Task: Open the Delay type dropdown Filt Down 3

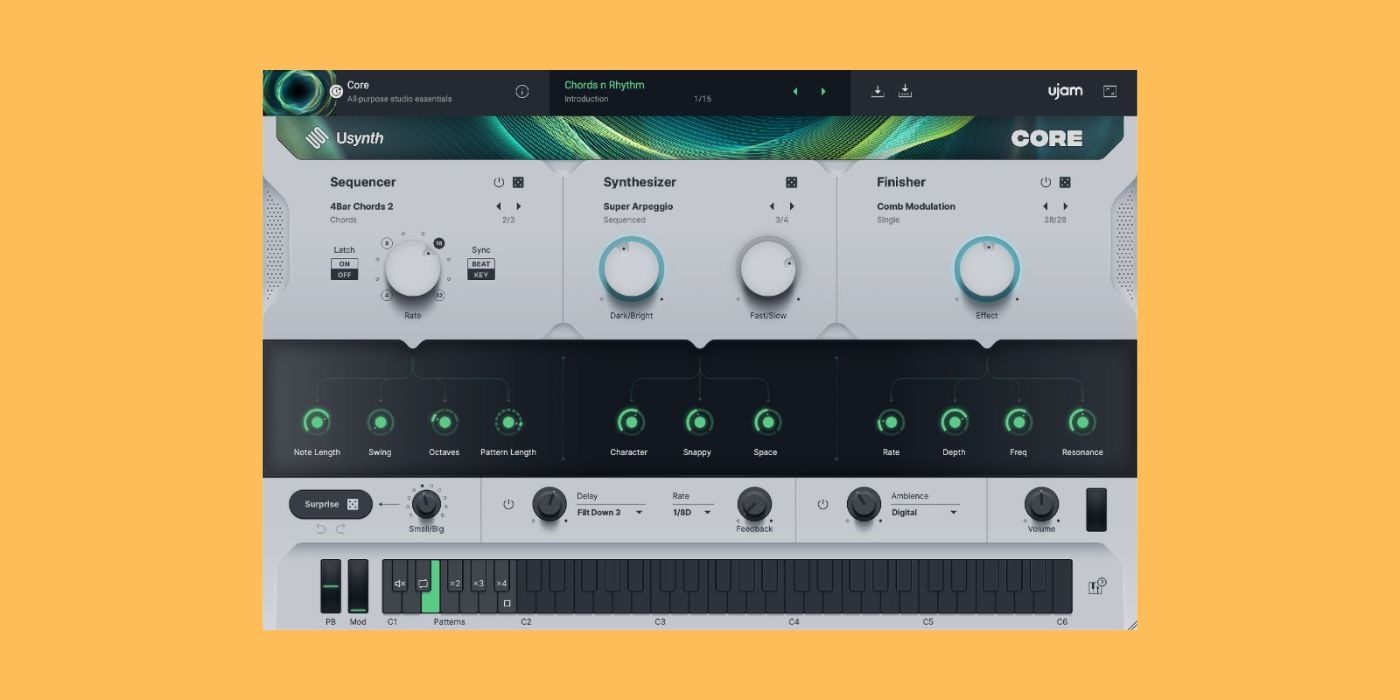Action: pos(611,512)
